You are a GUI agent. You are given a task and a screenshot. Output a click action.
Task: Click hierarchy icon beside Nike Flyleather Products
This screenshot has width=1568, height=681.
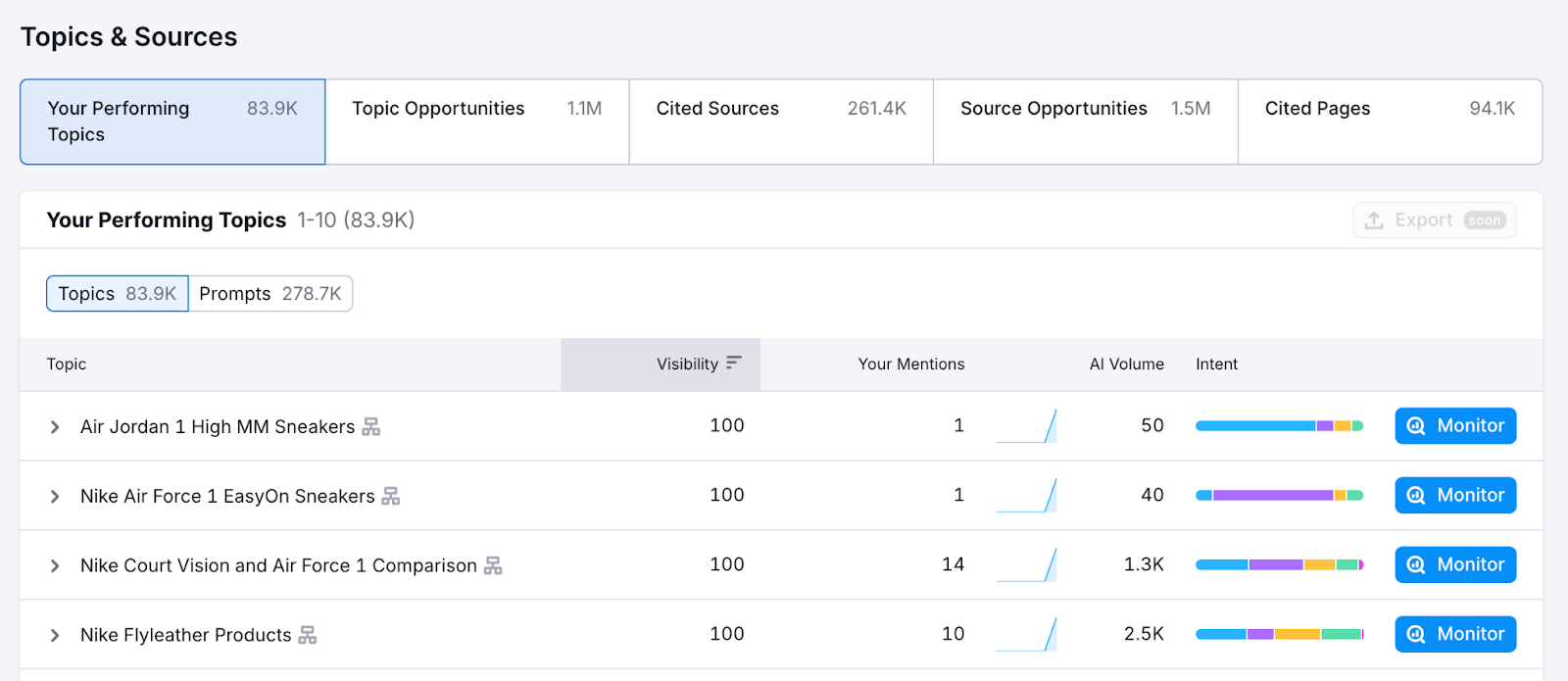tap(308, 636)
